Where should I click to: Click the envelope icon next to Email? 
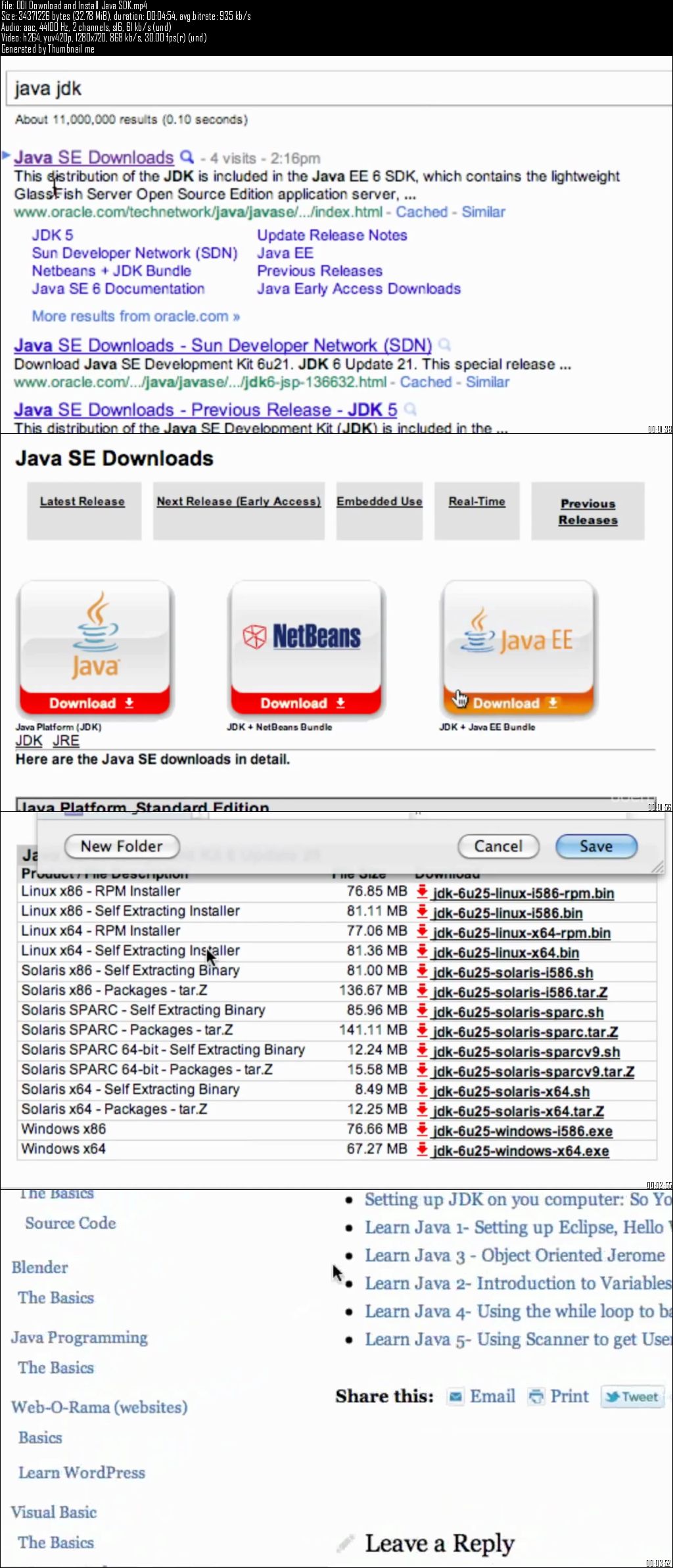coord(455,1396)
